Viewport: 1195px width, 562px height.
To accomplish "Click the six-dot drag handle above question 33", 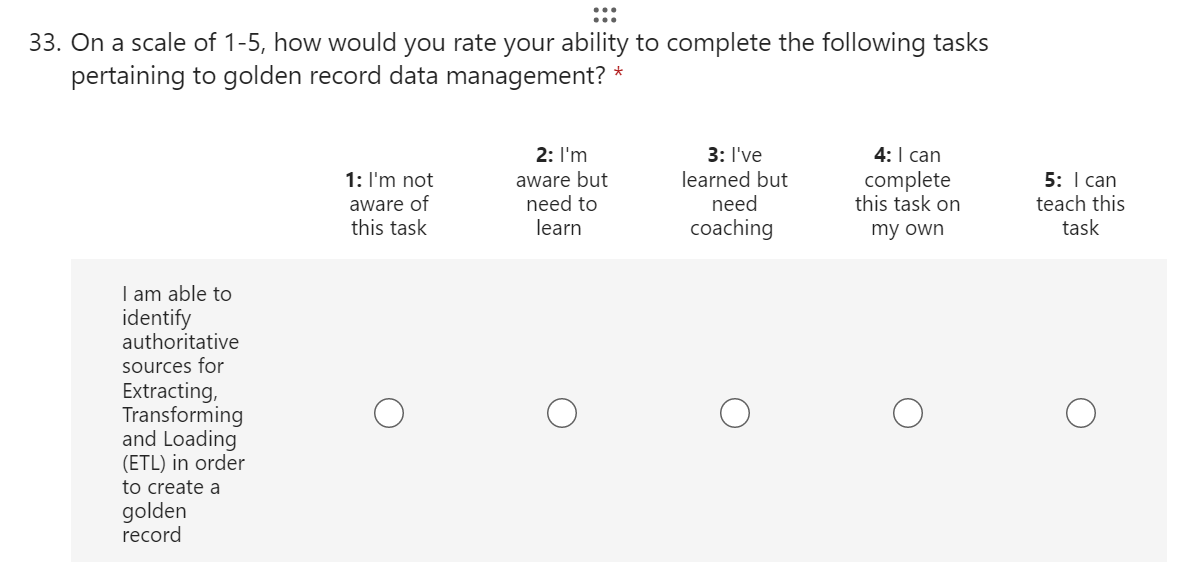I will (604, 15).
